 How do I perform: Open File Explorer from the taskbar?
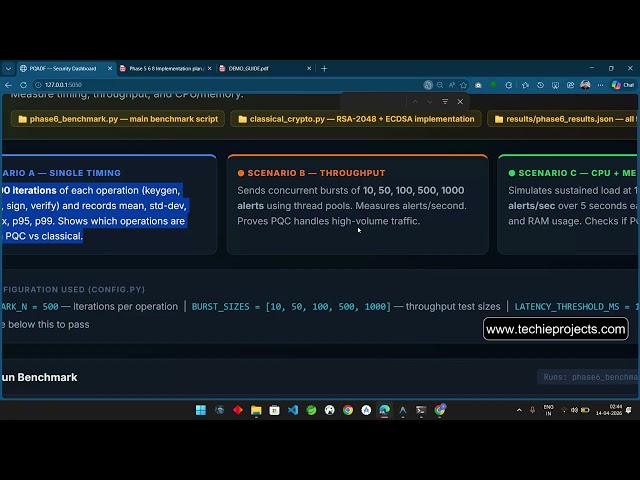click(x=256, y=410)
